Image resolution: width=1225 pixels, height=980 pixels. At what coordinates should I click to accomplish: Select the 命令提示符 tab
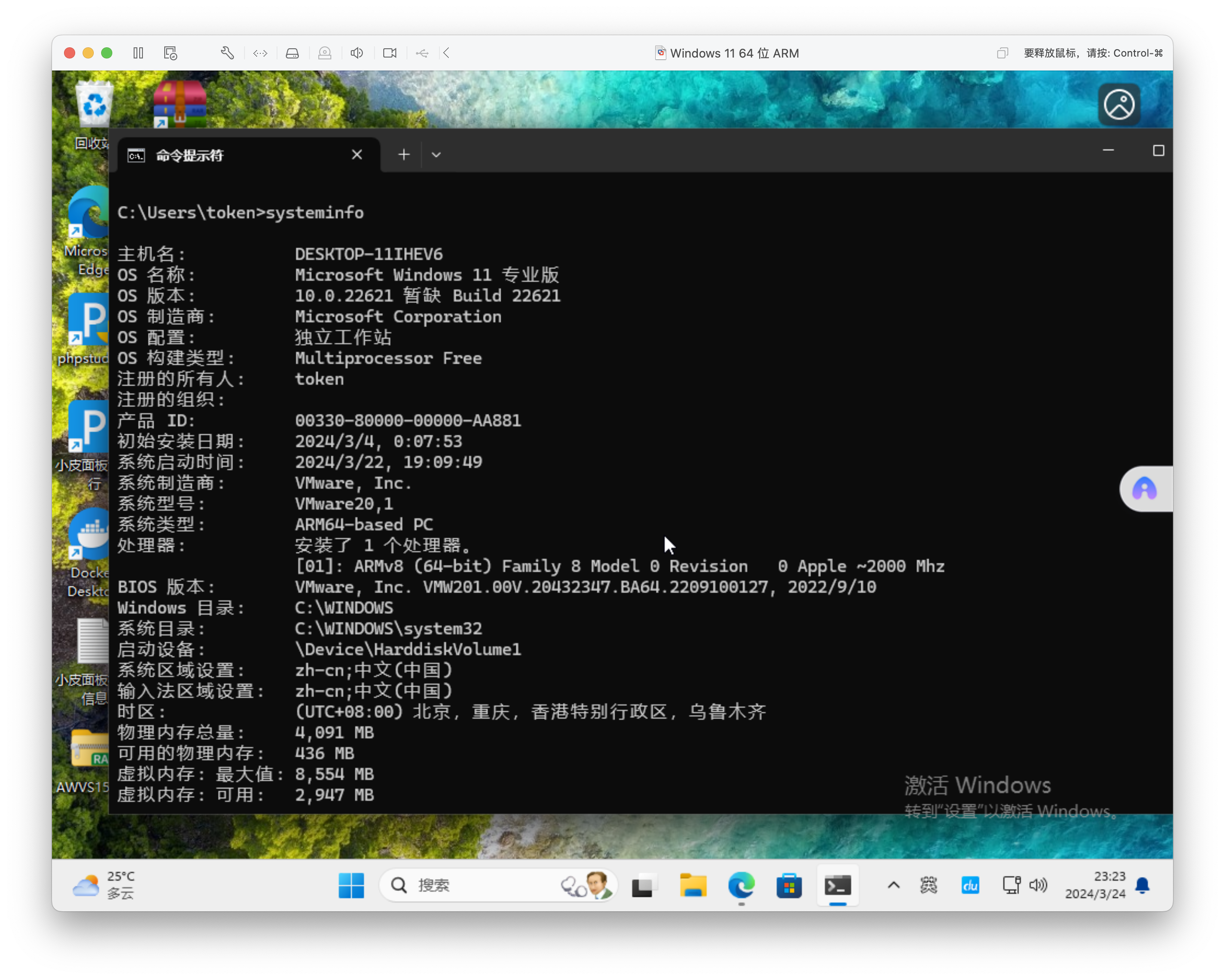coord(227,155)
